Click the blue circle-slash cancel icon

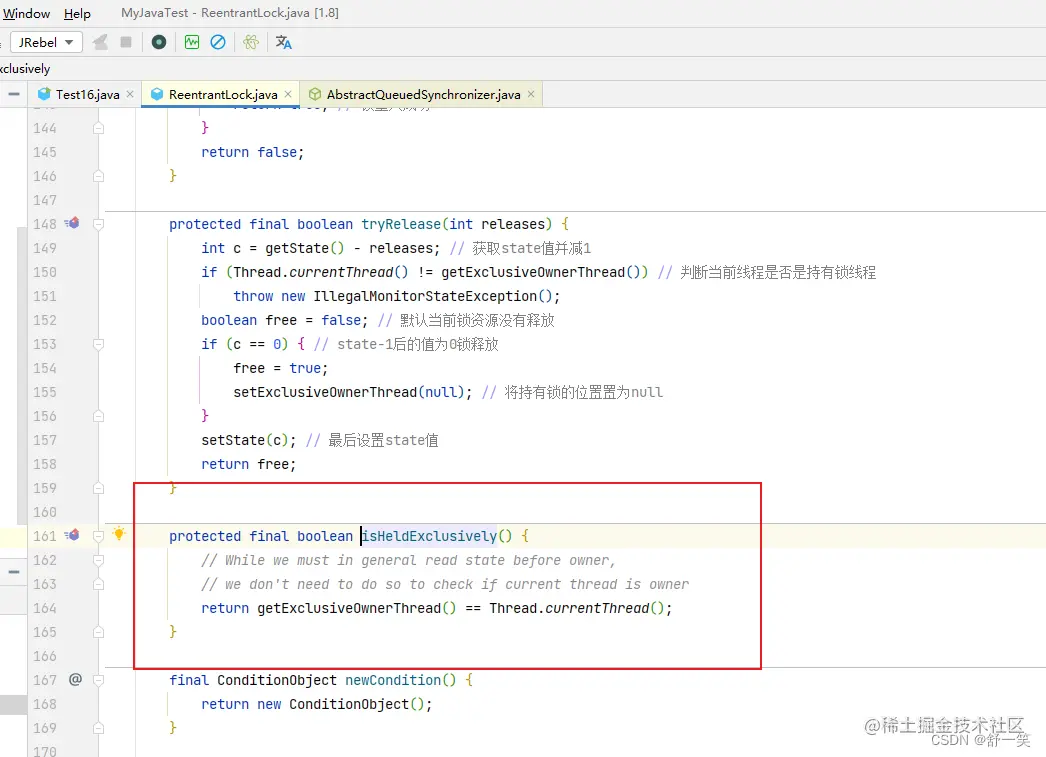click(218, 42)
